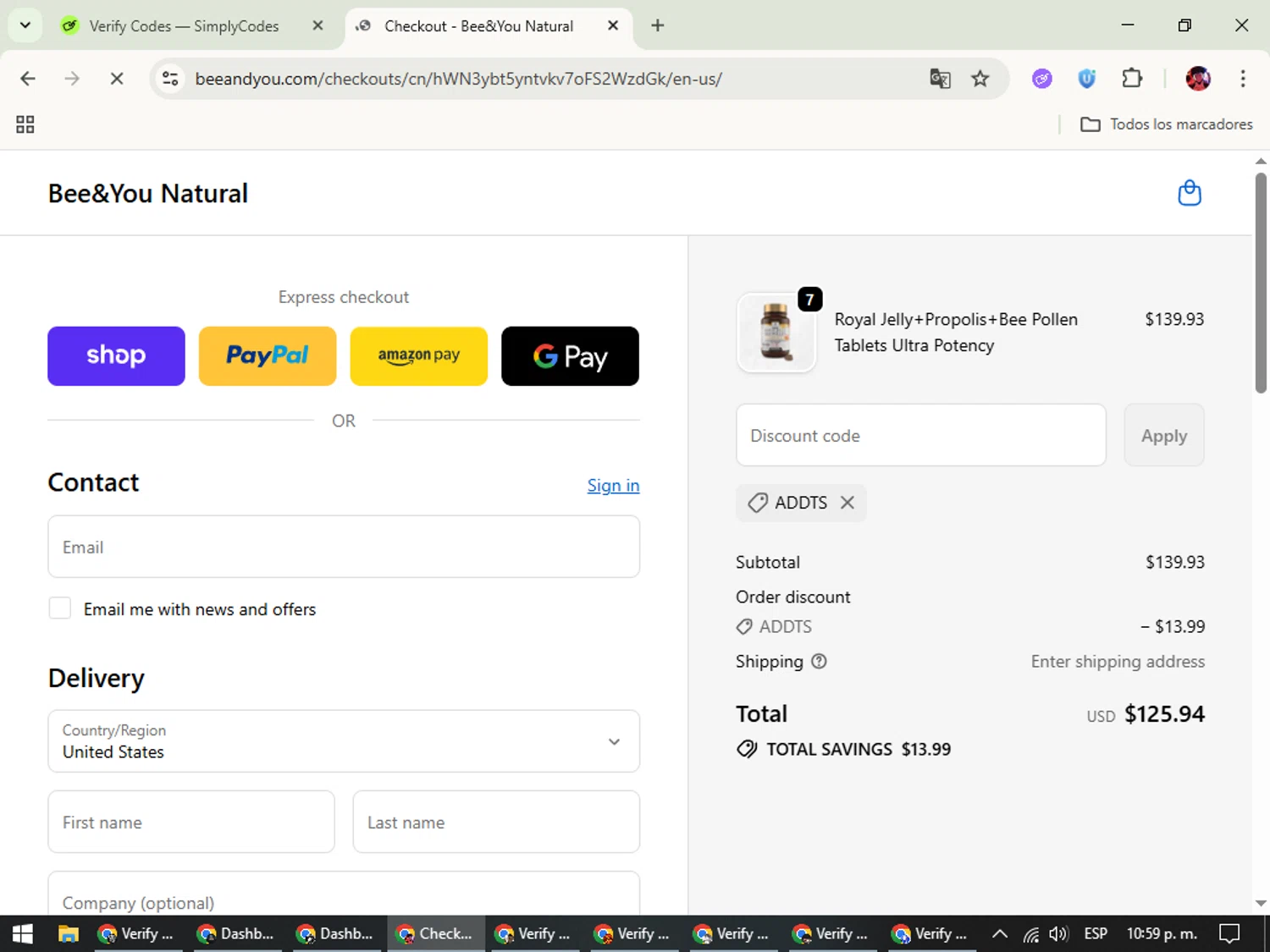Screen dimensions: 1270x952
Task: Open the Extensions puzzle icon
Action: coord(1132,79)
